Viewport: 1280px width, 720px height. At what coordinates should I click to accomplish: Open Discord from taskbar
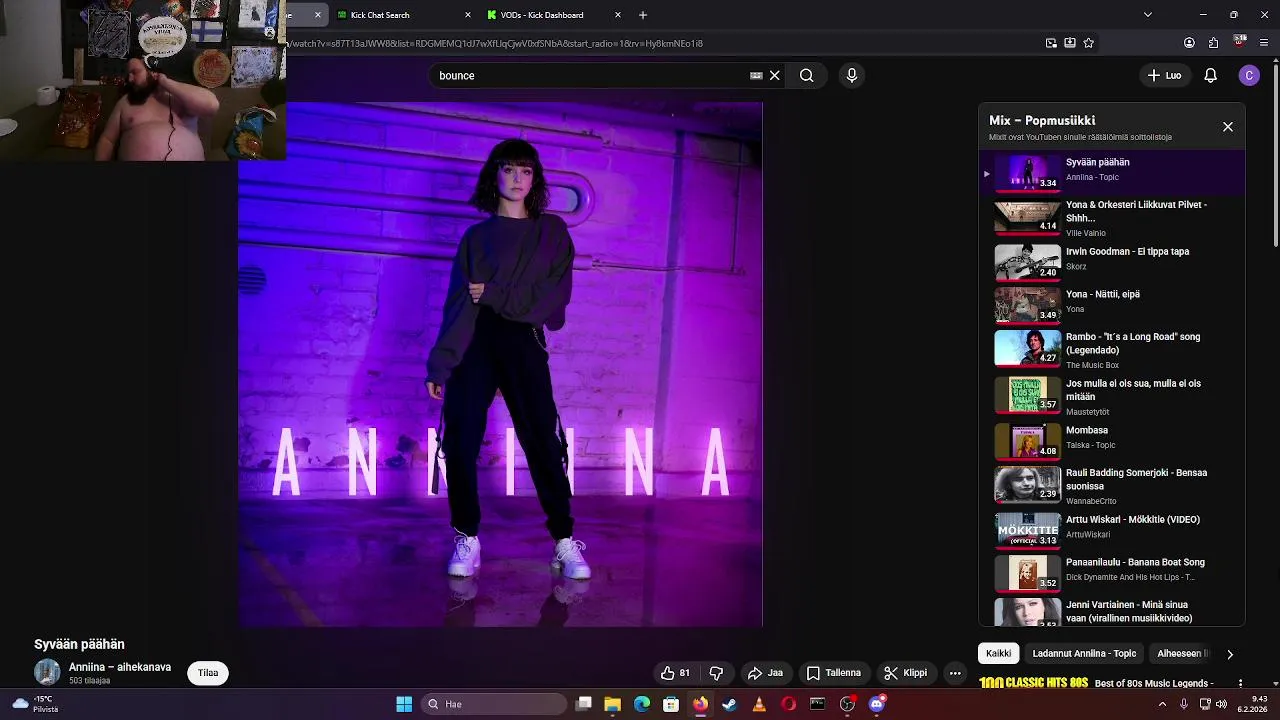pos(877,704)
